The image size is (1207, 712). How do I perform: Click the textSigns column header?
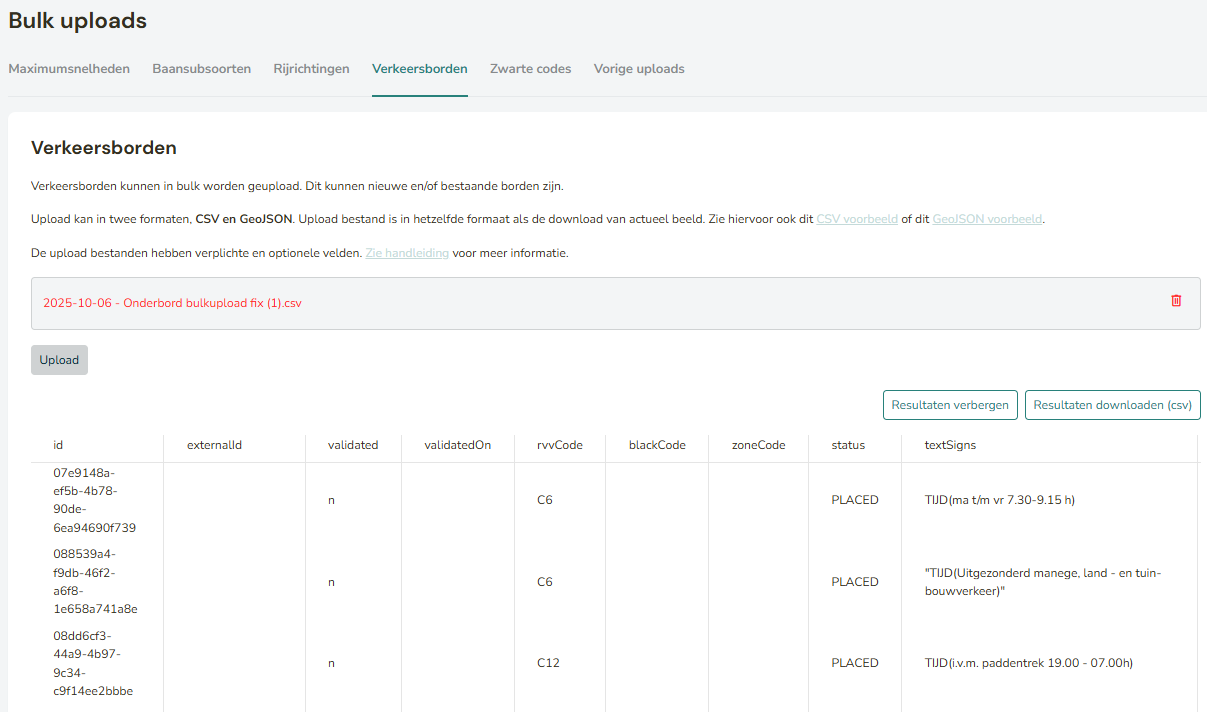tap(950, 445)
